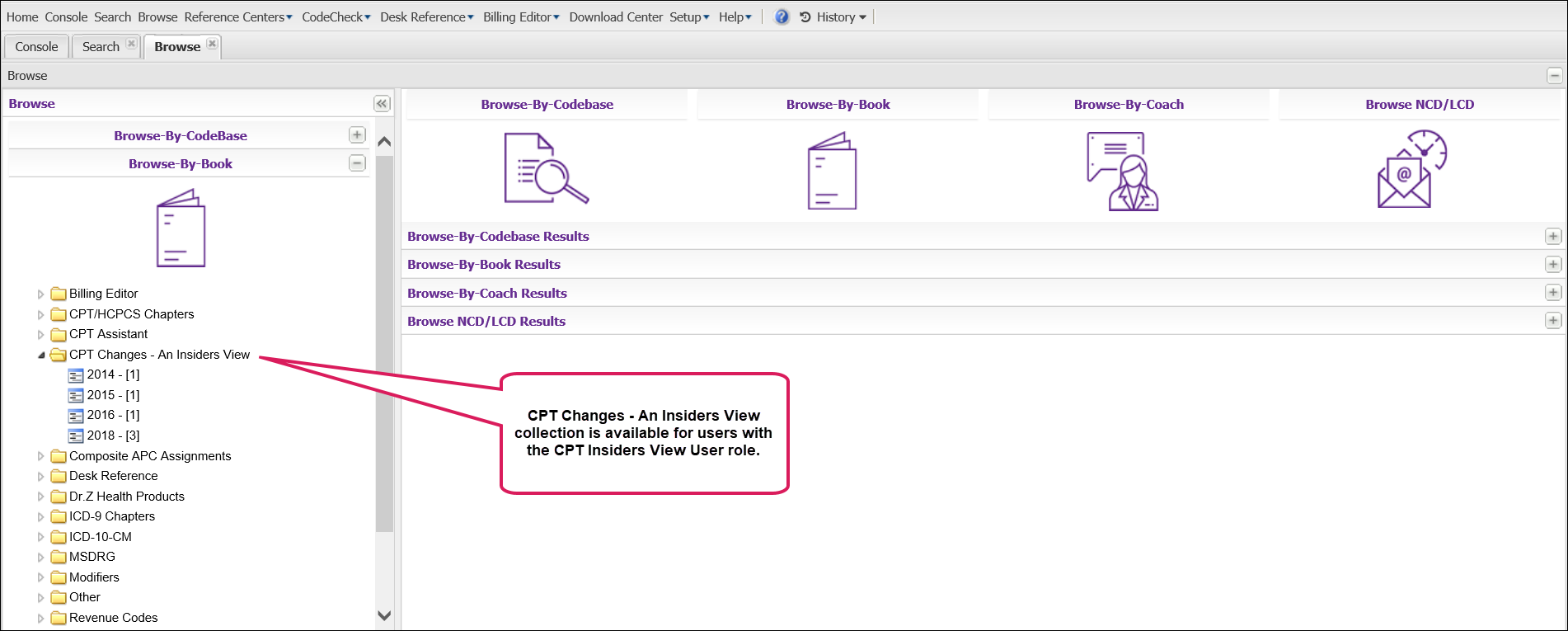
Task: Close the Search tab
Action: [131, 44]
